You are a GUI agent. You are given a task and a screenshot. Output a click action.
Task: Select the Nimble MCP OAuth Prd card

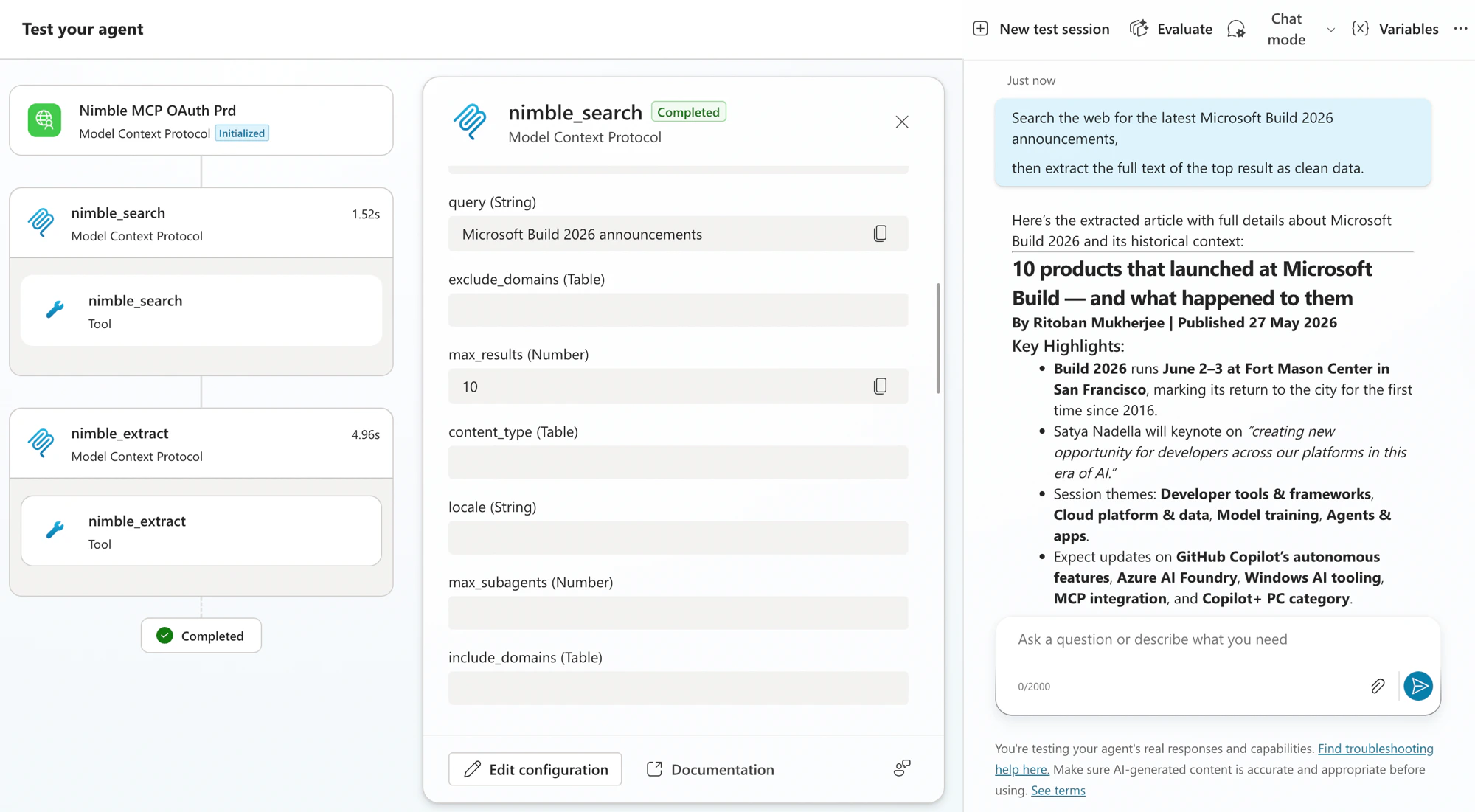click(201, 120)
